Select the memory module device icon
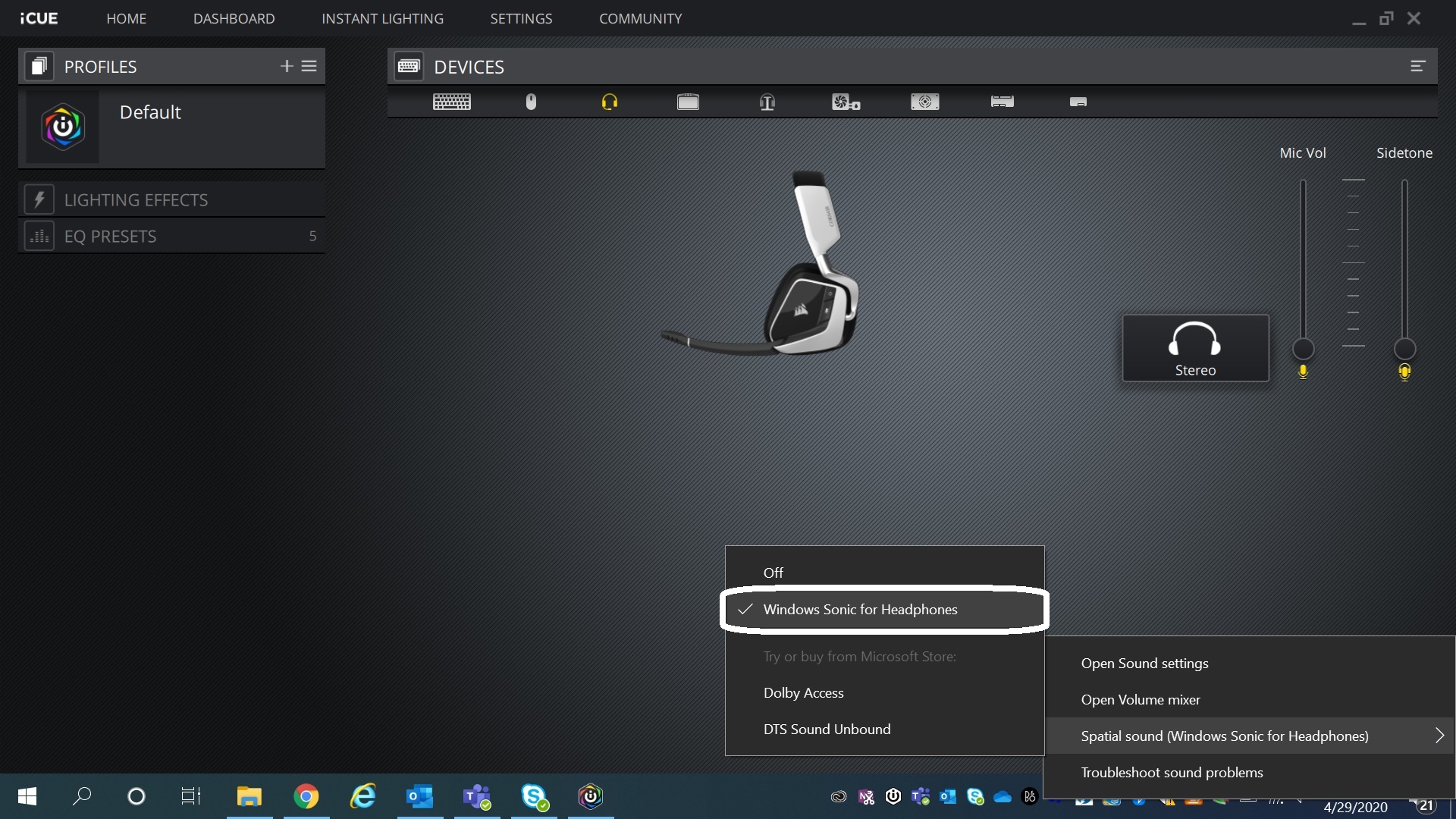This screenshot has width=1456, height=819. [x=1003, y=102]
